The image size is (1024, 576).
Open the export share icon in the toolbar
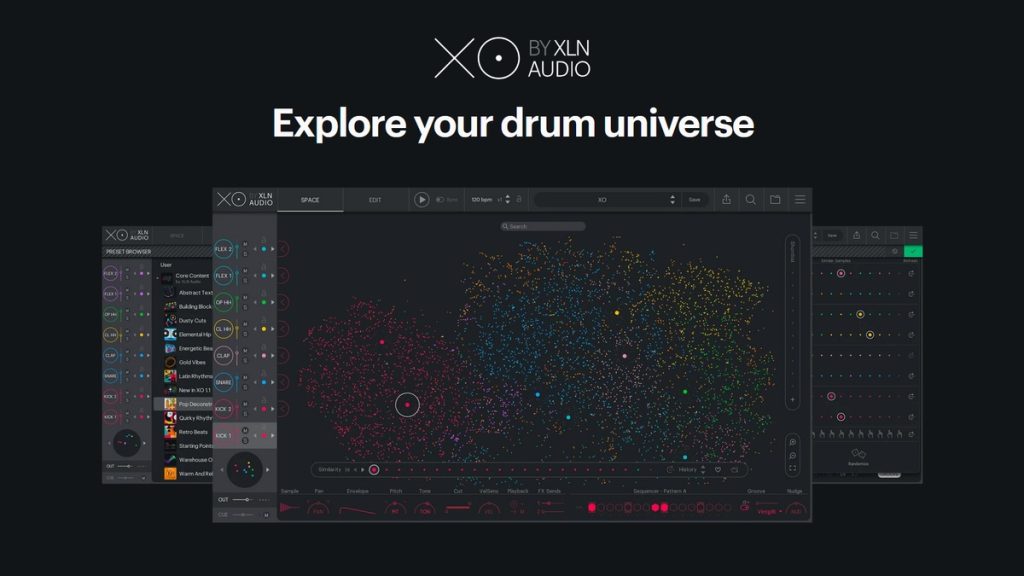(726, 200)
